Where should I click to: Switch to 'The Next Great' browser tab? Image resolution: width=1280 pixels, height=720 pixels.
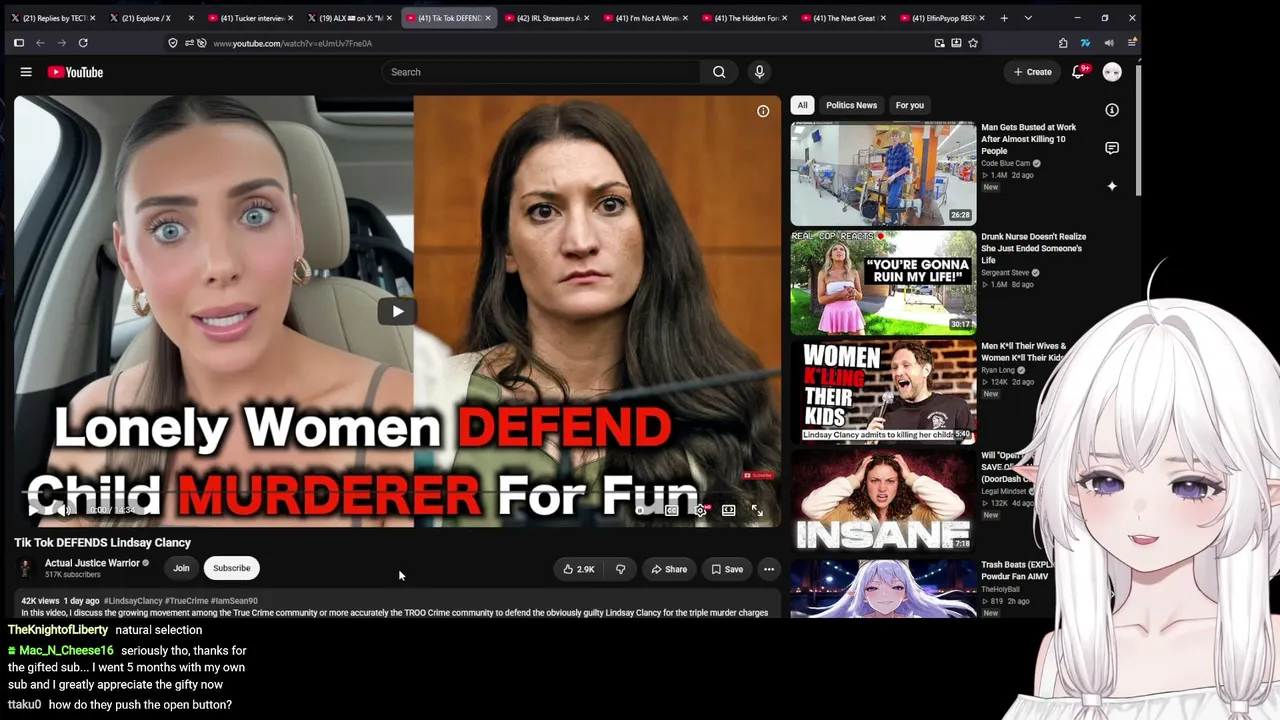point(843,18)
